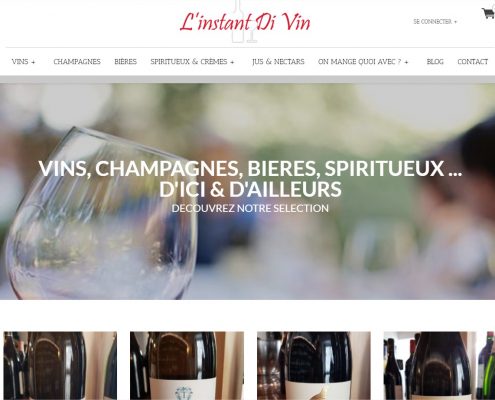Open the VINS menu label
Screen dimensions: 495x400
click(x=20, y=62)
